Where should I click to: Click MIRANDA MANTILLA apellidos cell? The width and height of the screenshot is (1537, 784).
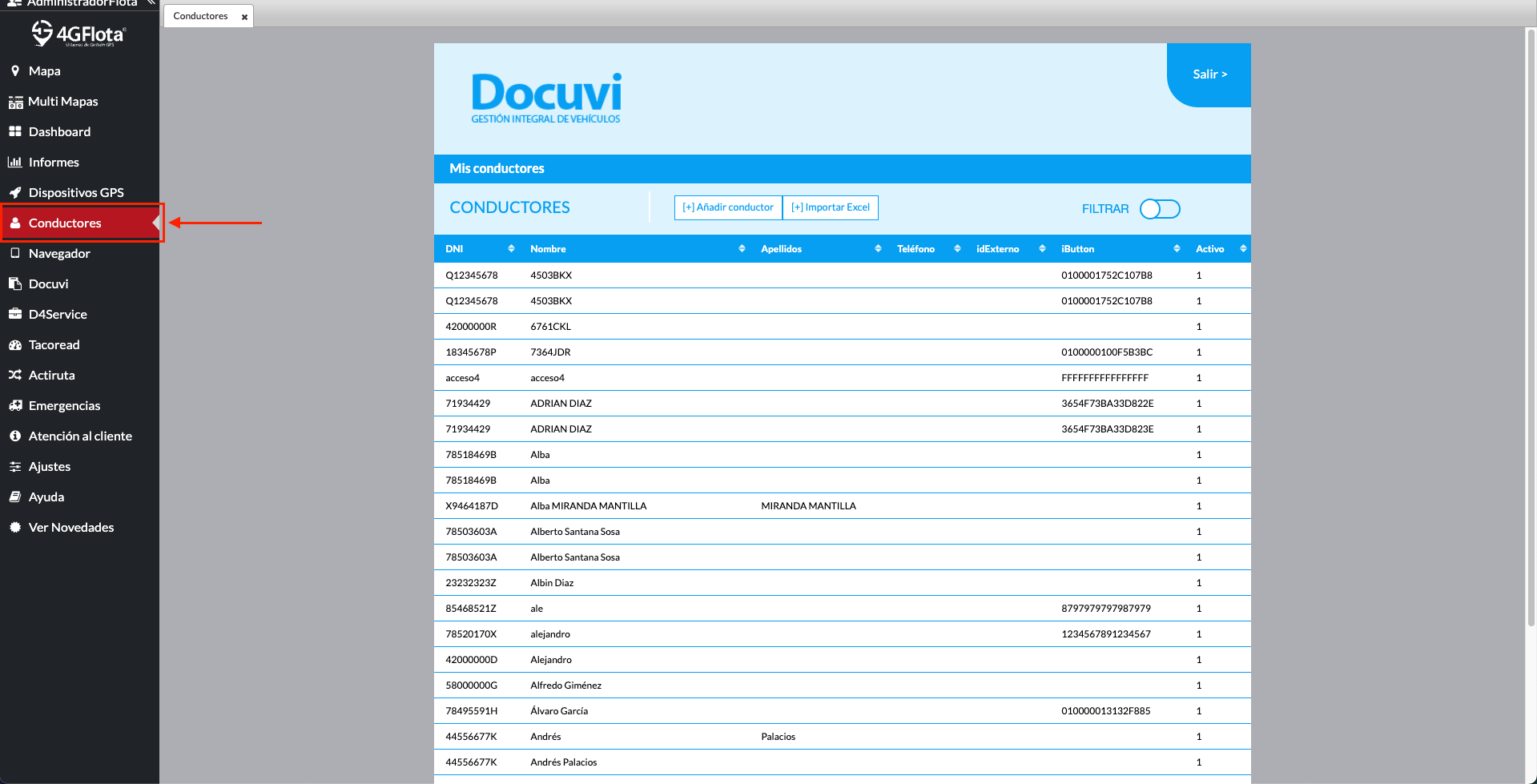[808, 506]
